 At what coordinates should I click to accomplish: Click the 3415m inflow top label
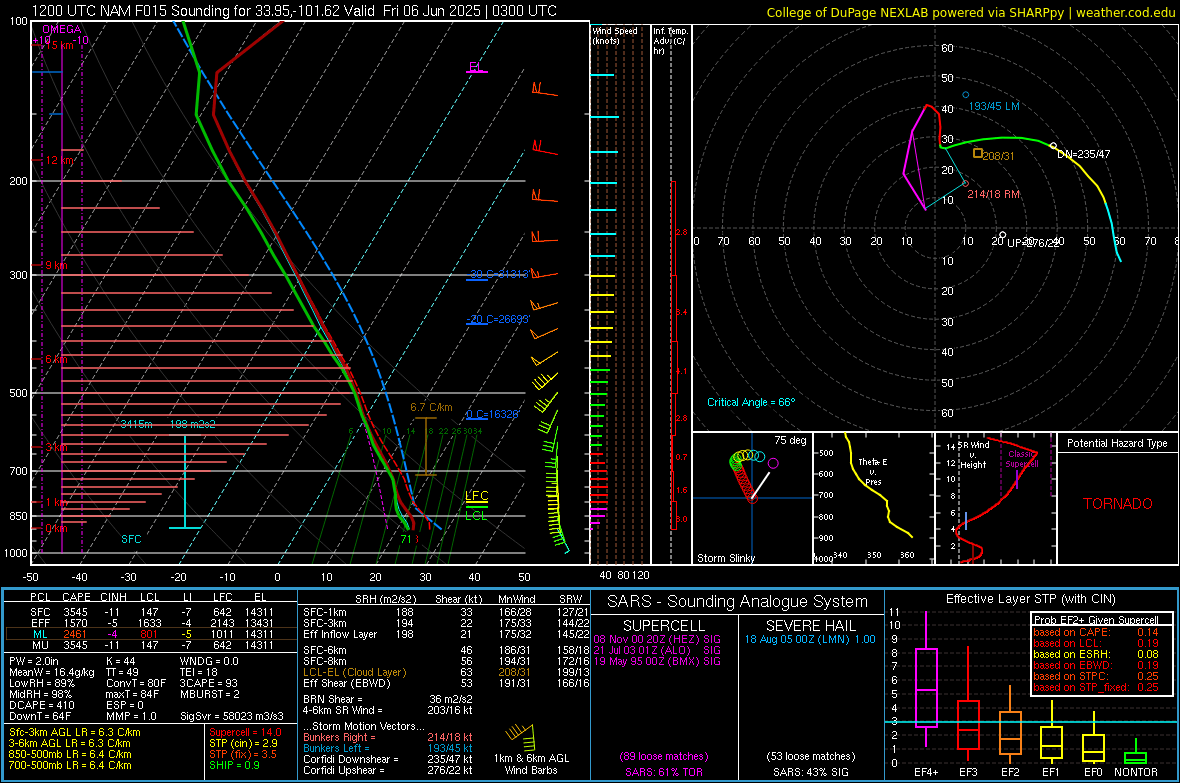tap(136, 424)
